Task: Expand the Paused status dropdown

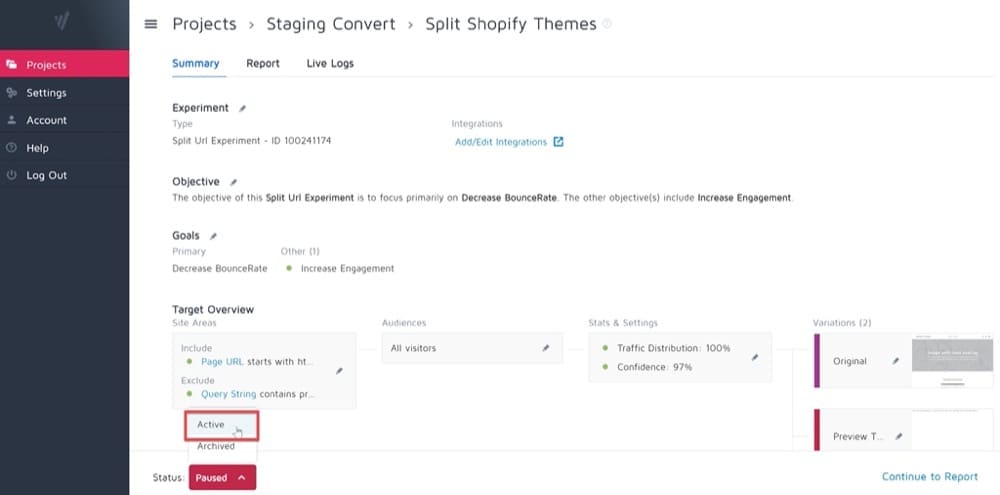Action: (x=223, y=477)
